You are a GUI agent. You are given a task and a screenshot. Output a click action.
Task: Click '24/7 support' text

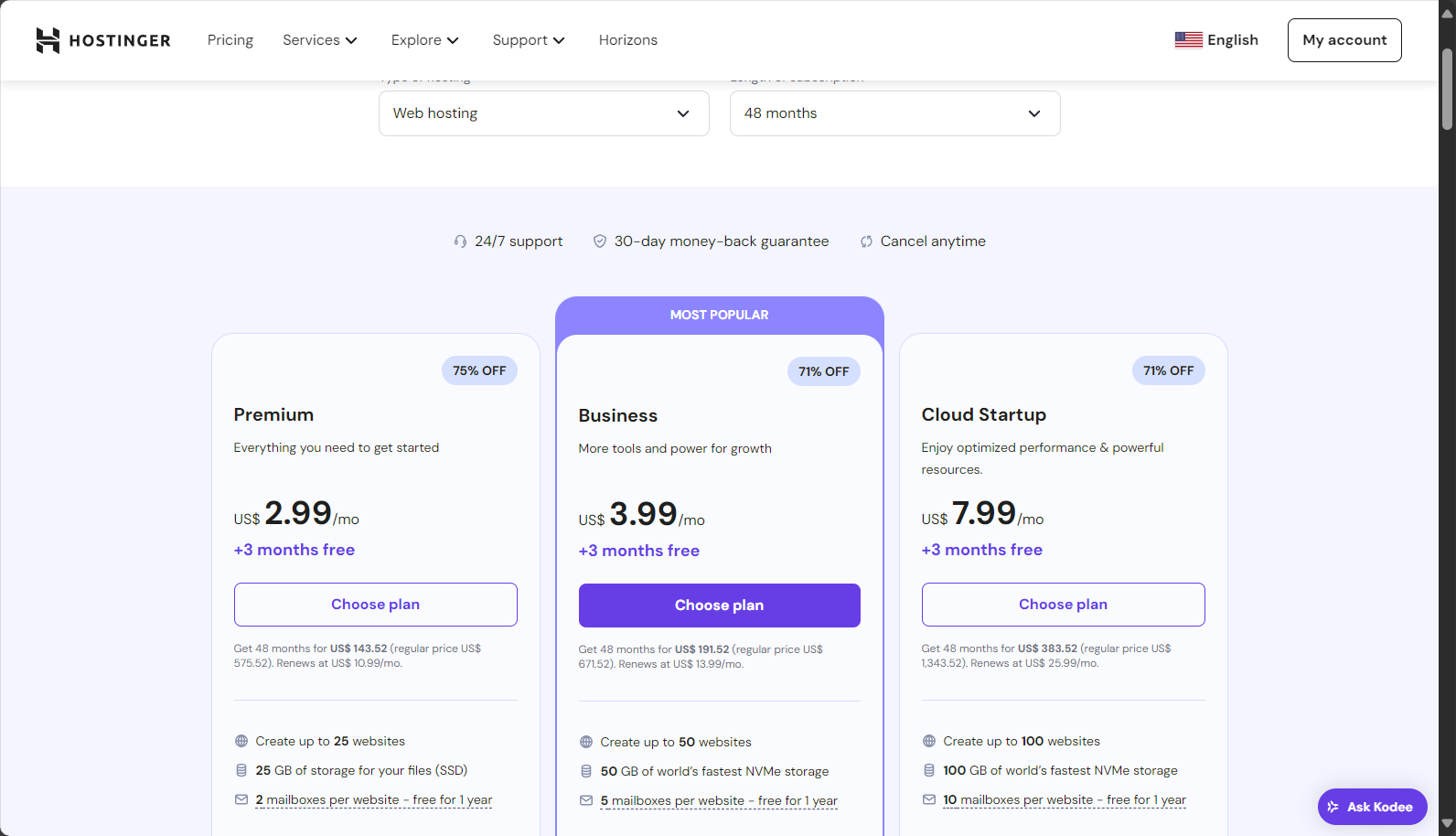pyautogui.click(x=519, y=241)
